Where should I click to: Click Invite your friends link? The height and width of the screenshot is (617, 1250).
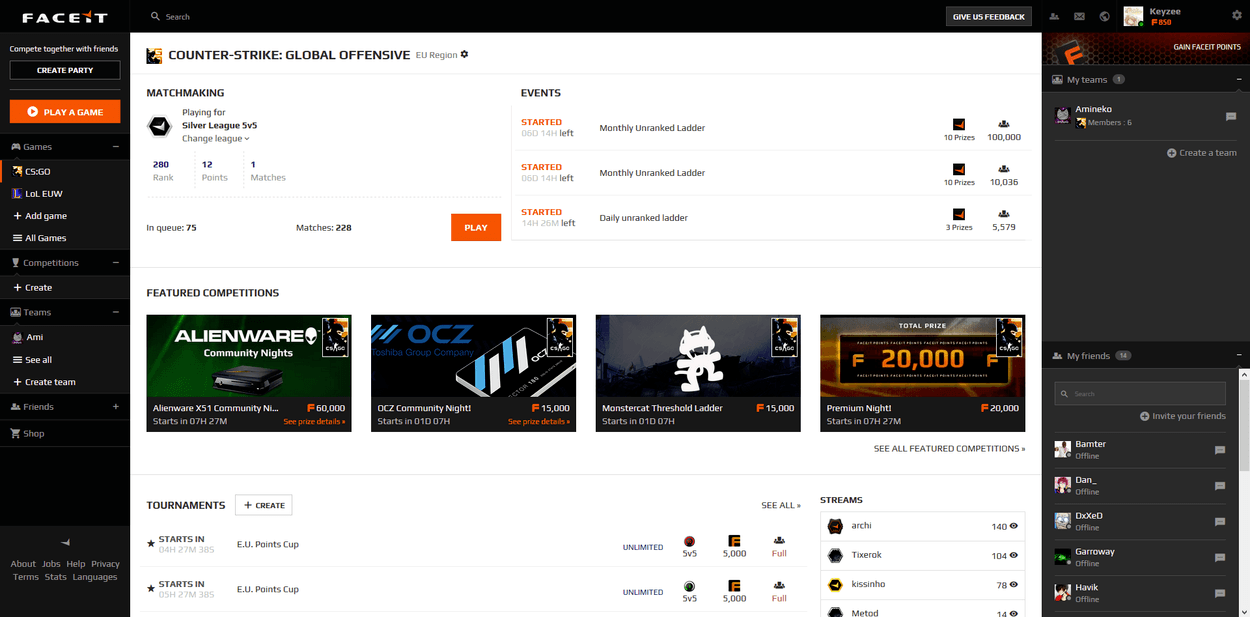click(x=1183, y=416)
